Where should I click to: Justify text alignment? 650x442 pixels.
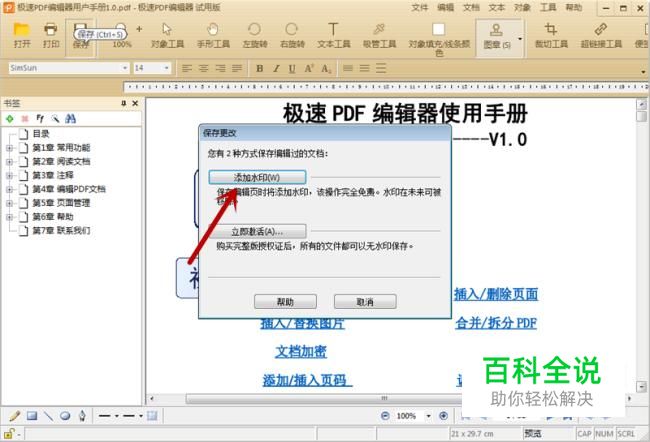point(237,68)
